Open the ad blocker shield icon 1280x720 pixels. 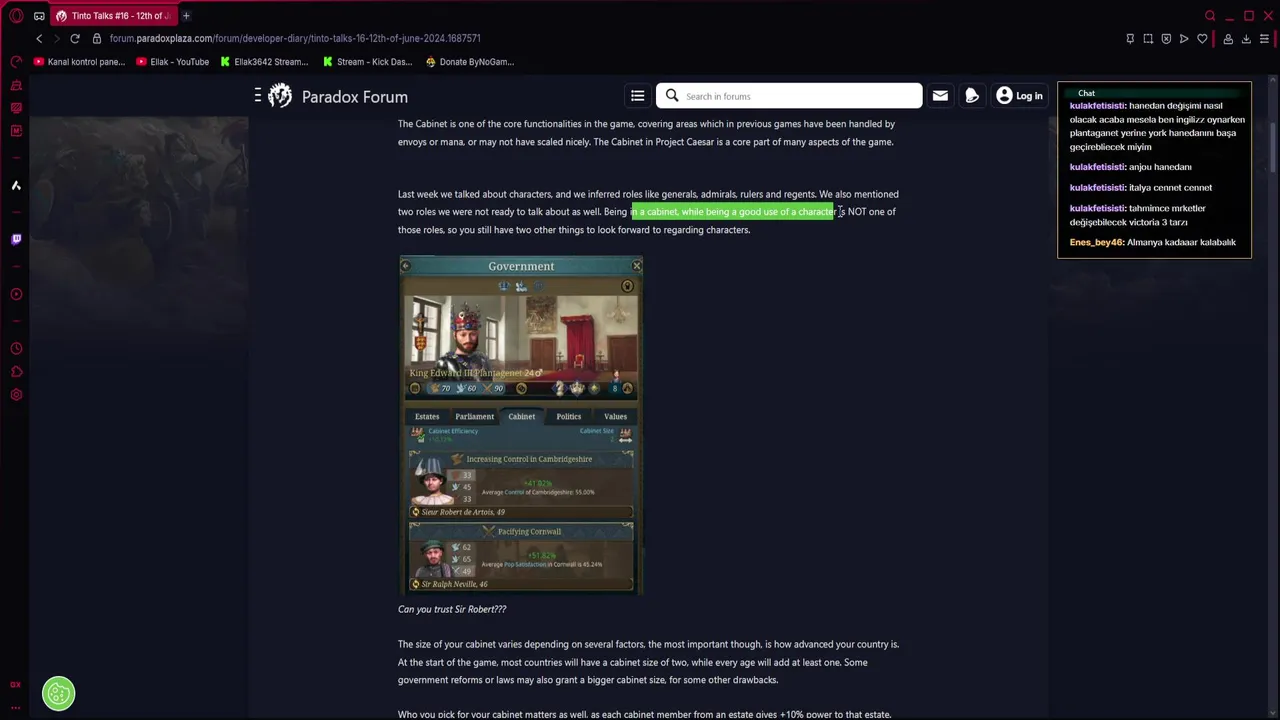pos(1166,39)
